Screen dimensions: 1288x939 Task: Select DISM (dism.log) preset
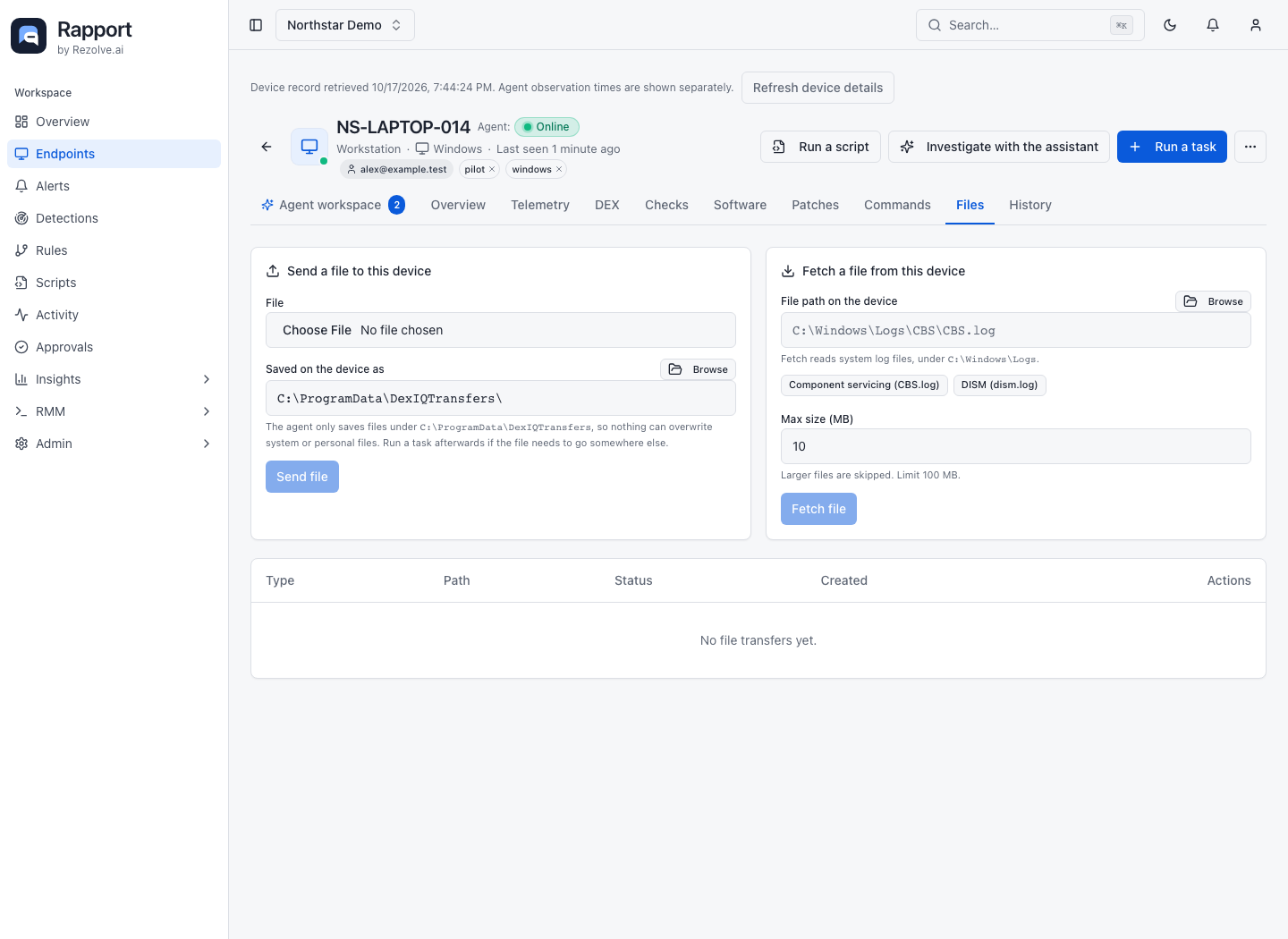[999, 385]
